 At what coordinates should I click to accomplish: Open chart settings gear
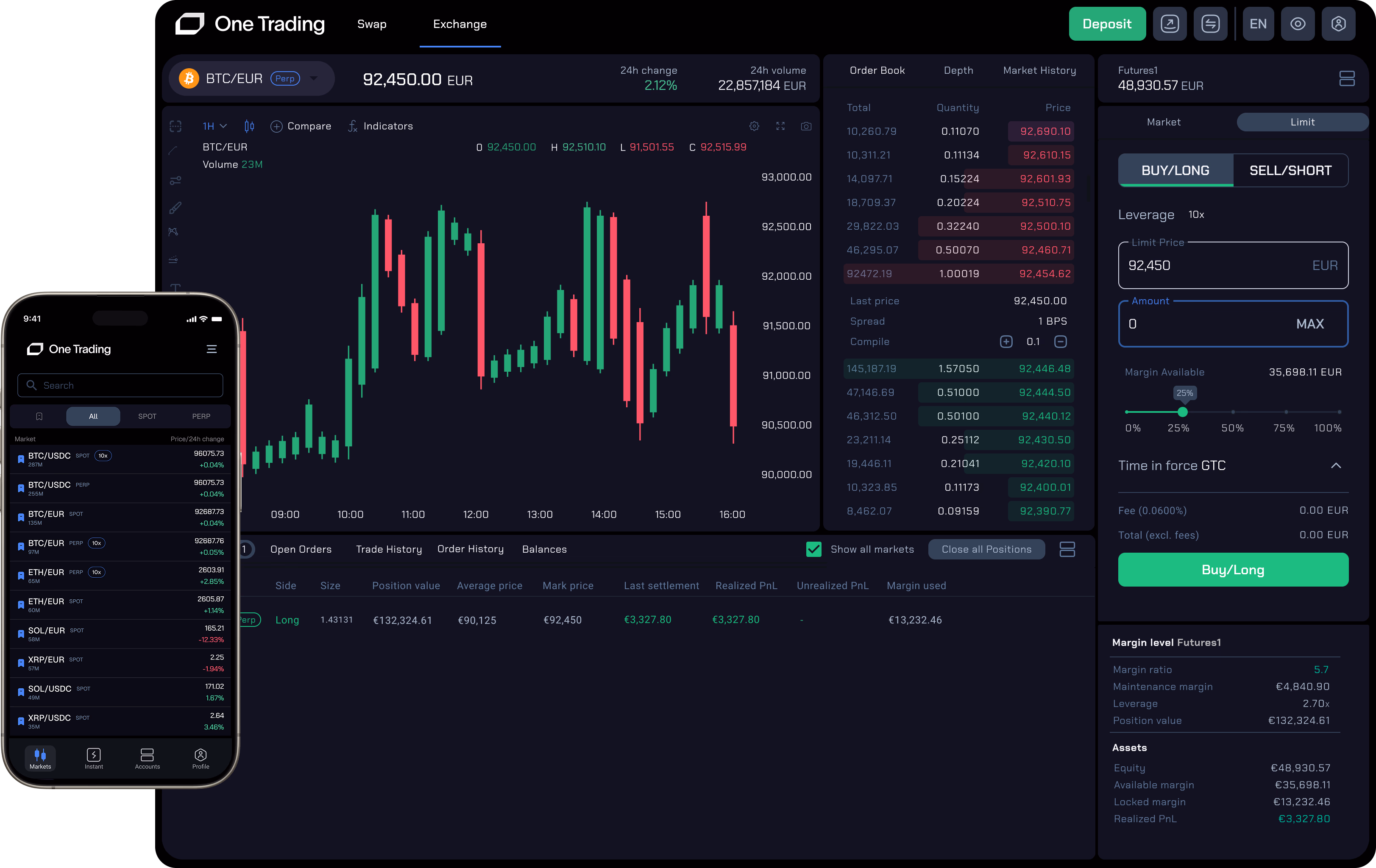pos(754,126)
